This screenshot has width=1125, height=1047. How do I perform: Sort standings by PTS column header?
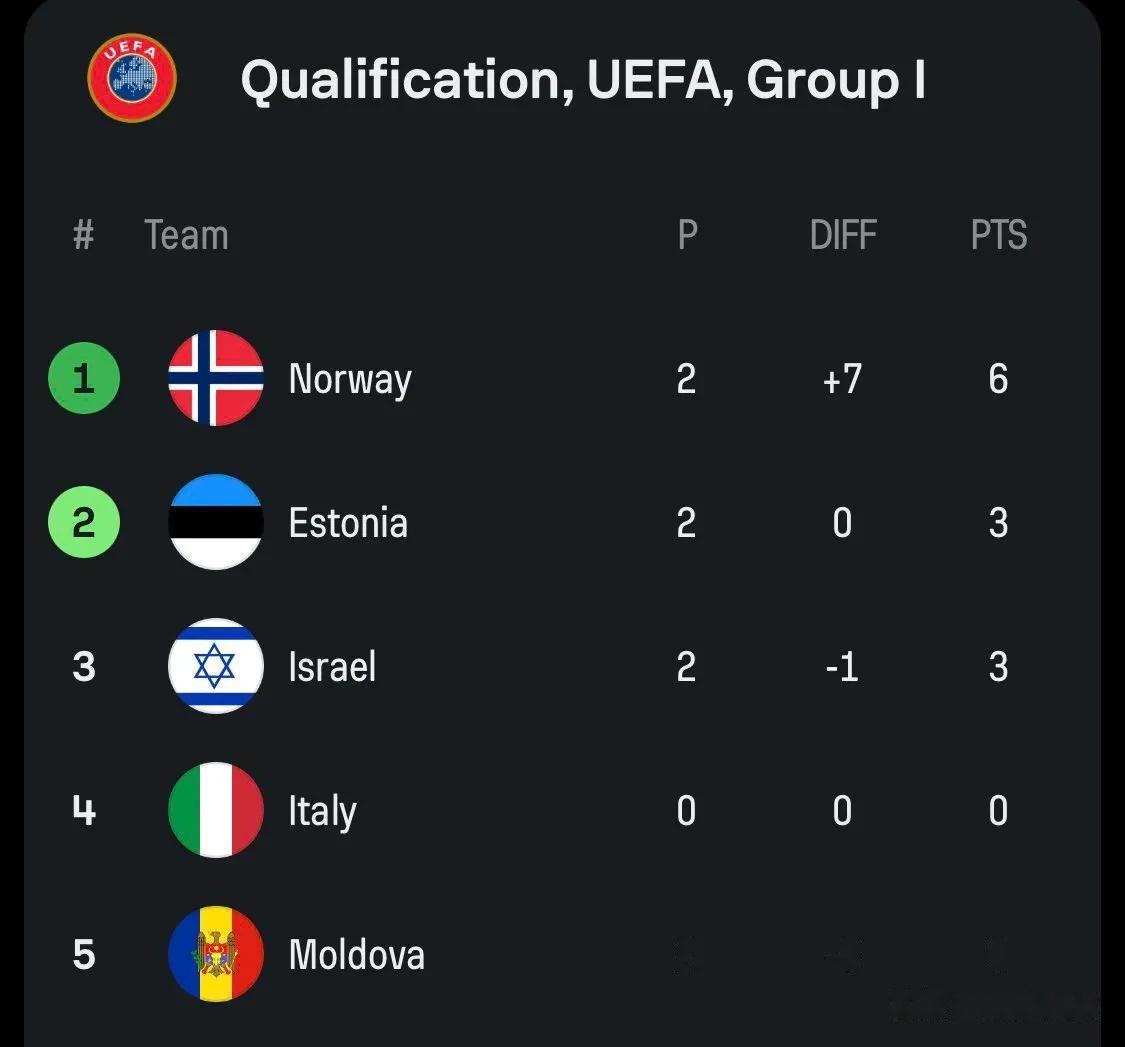[999, 236]
